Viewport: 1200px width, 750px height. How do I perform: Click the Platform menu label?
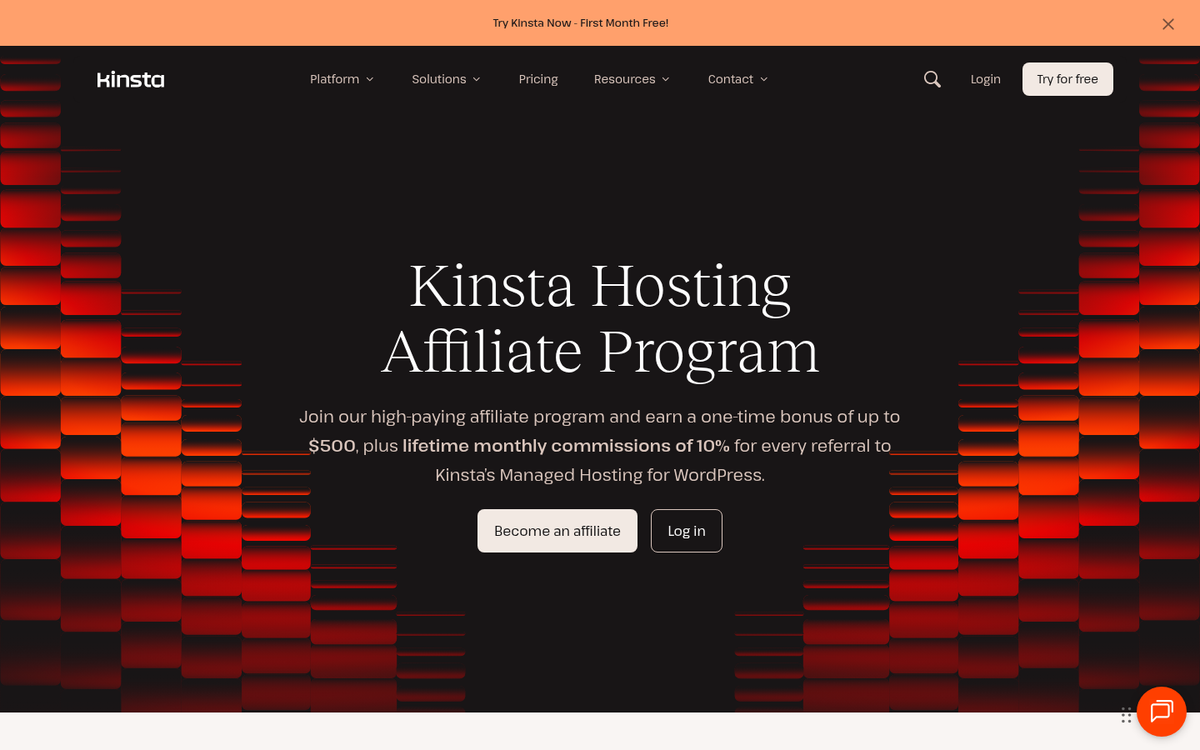[334, 79]
